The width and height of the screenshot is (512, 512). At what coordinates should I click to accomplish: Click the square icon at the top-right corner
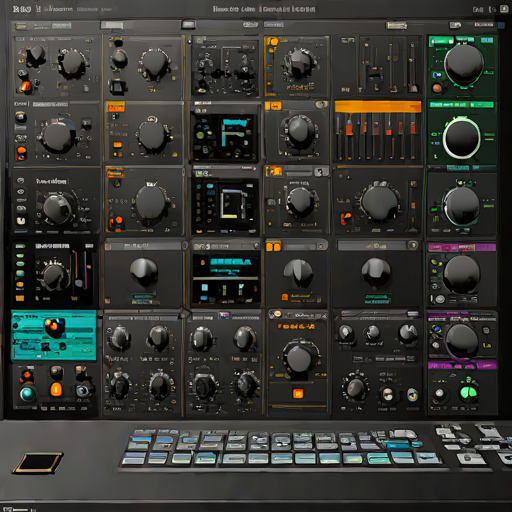504,9
